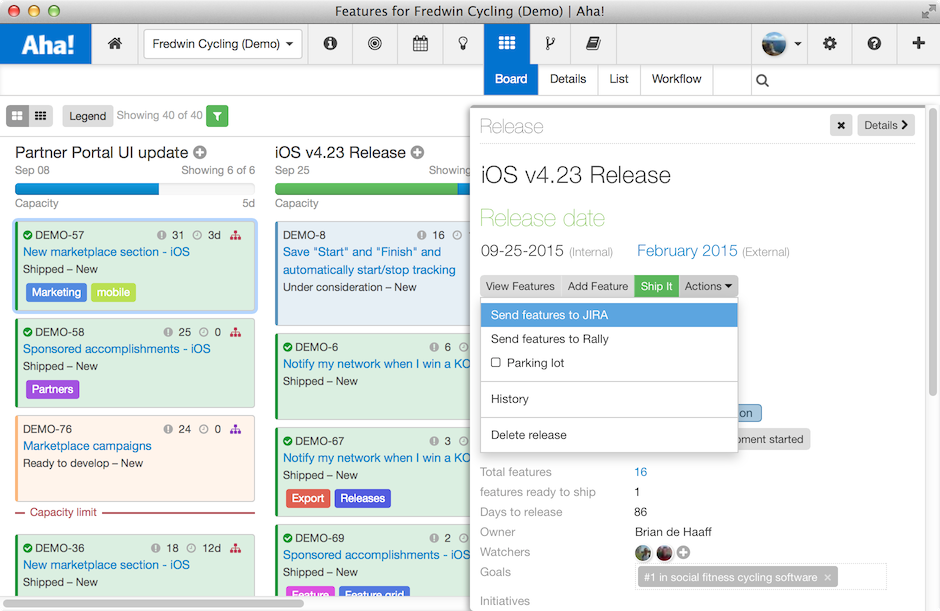This screenshot has height=611, width=940.
Task: Click the Goals tag input field
Action: (x=760, y=577)
